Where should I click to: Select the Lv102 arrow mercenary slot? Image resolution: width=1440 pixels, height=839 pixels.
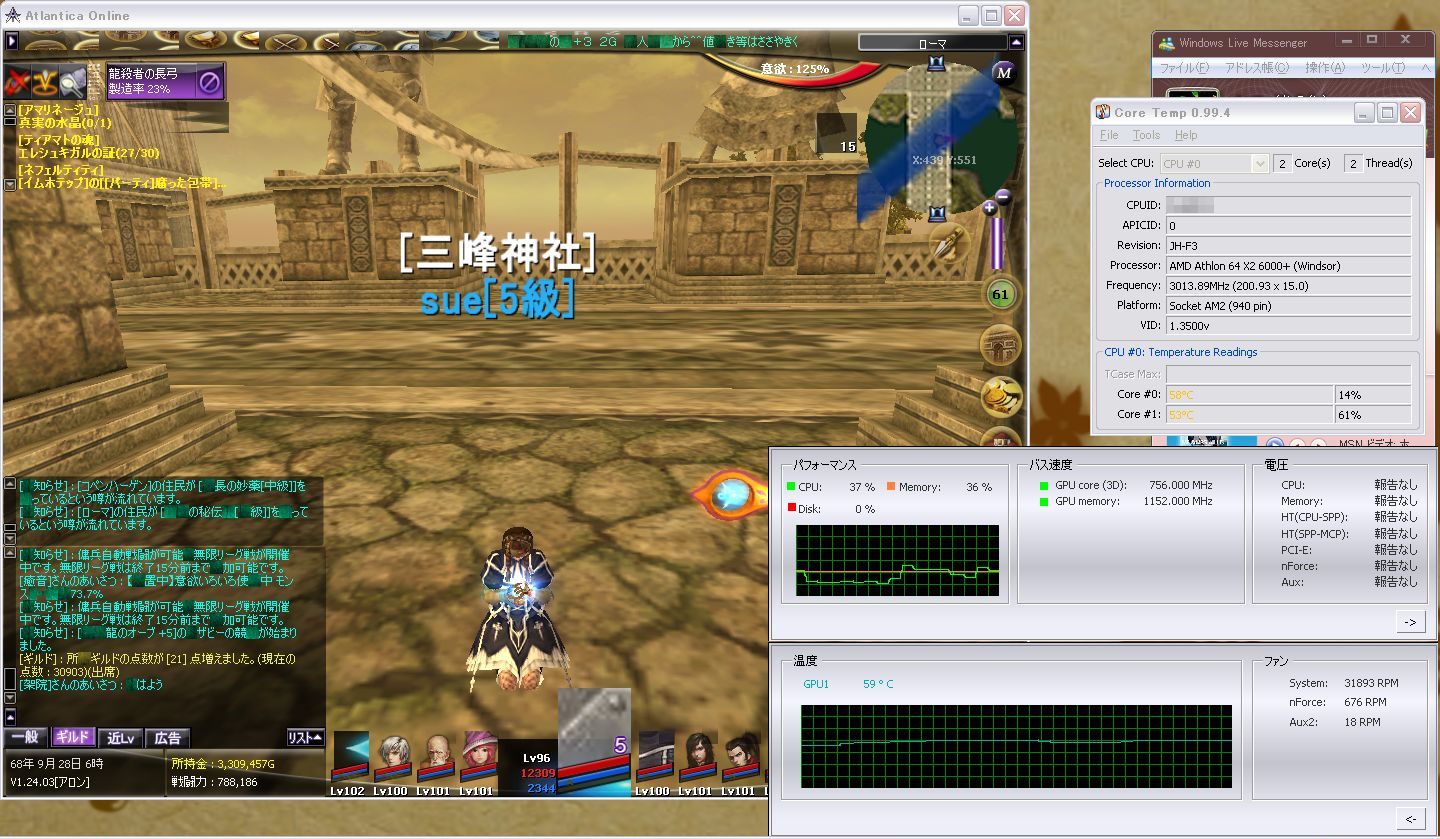point(351,757)
